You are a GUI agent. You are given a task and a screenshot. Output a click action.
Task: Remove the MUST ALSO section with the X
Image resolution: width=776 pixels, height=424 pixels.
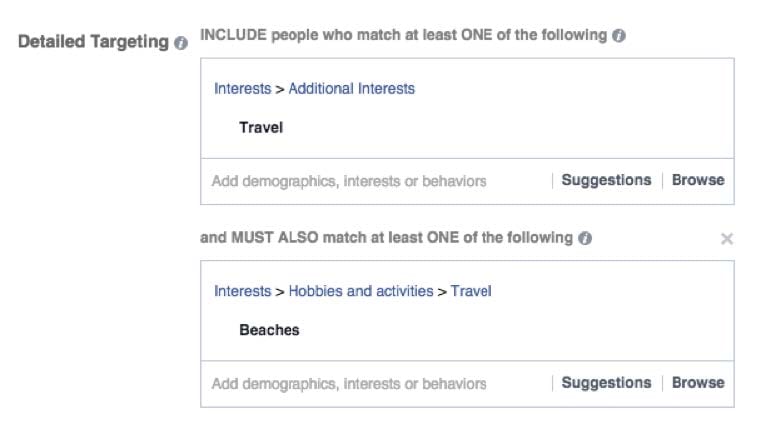[x=727, y=239]
